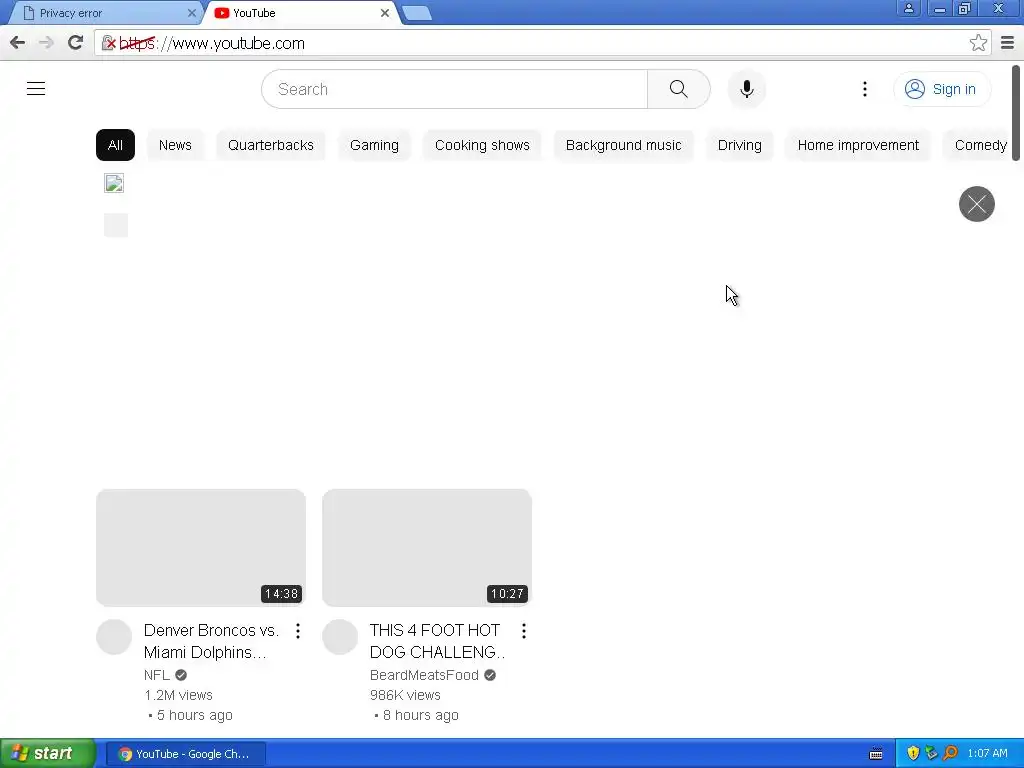Click the Sign in button
Screen dimensions: 1024x768
941,89
